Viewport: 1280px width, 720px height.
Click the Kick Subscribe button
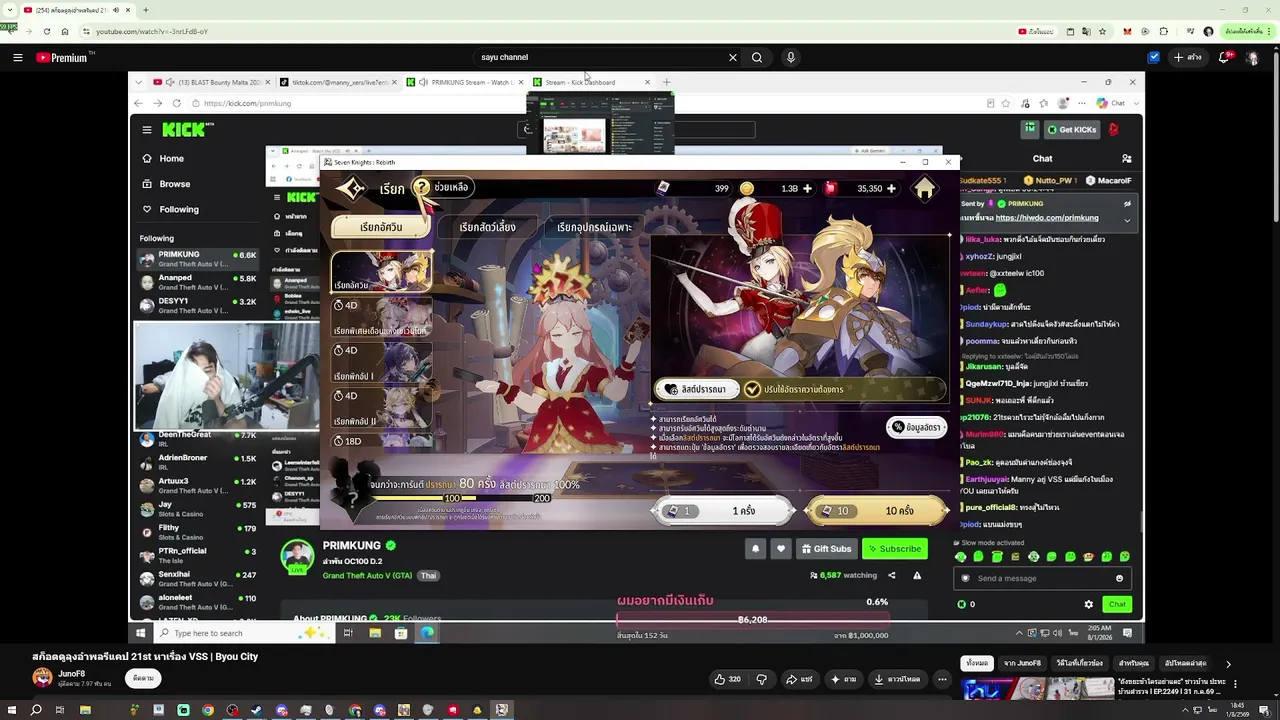click(x=895, y=548)
